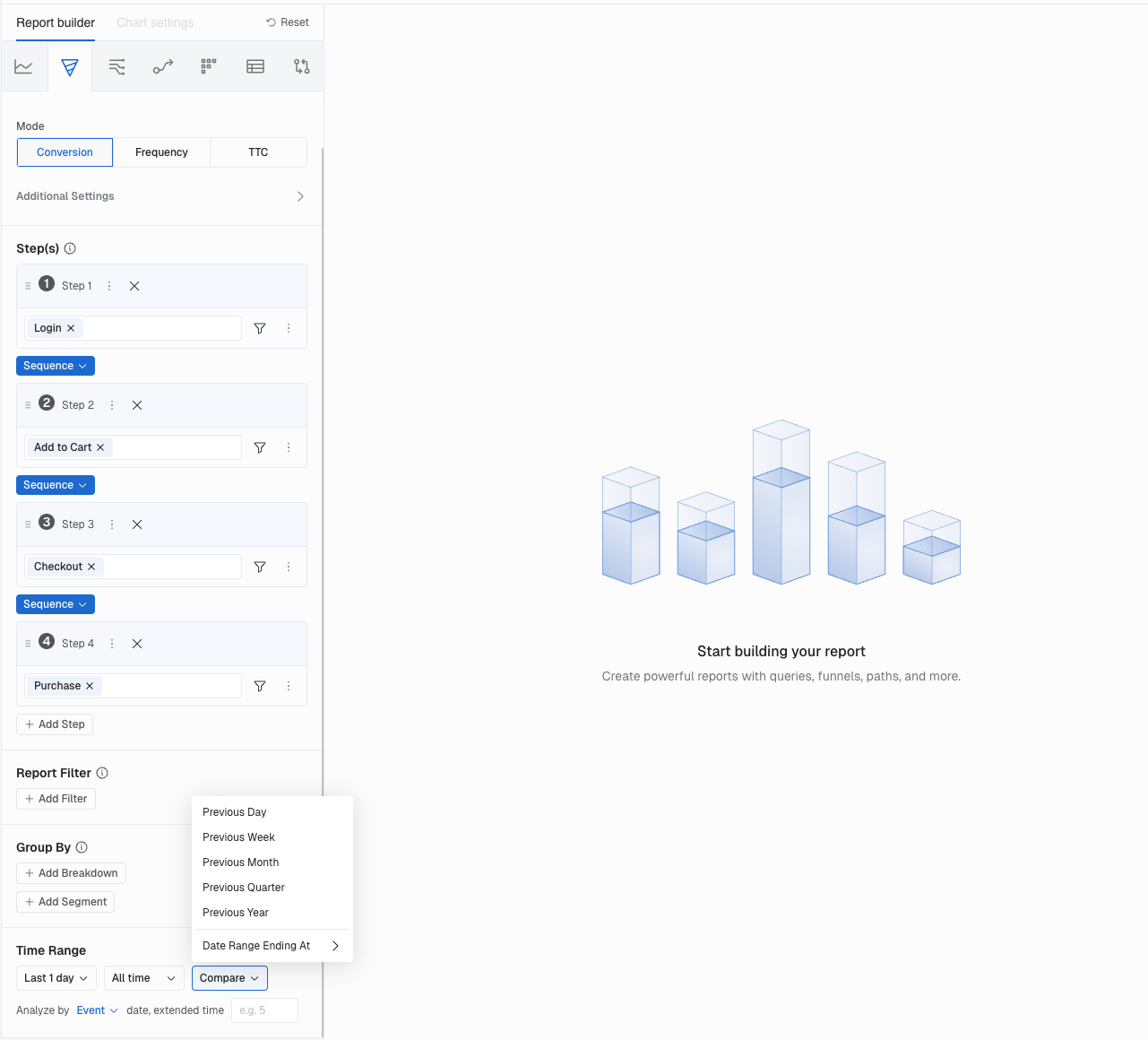The height and width of the screenshot is (1040, 1148).
Task: Show info tooltip next to Group By
Action: (x=82, y=847)
